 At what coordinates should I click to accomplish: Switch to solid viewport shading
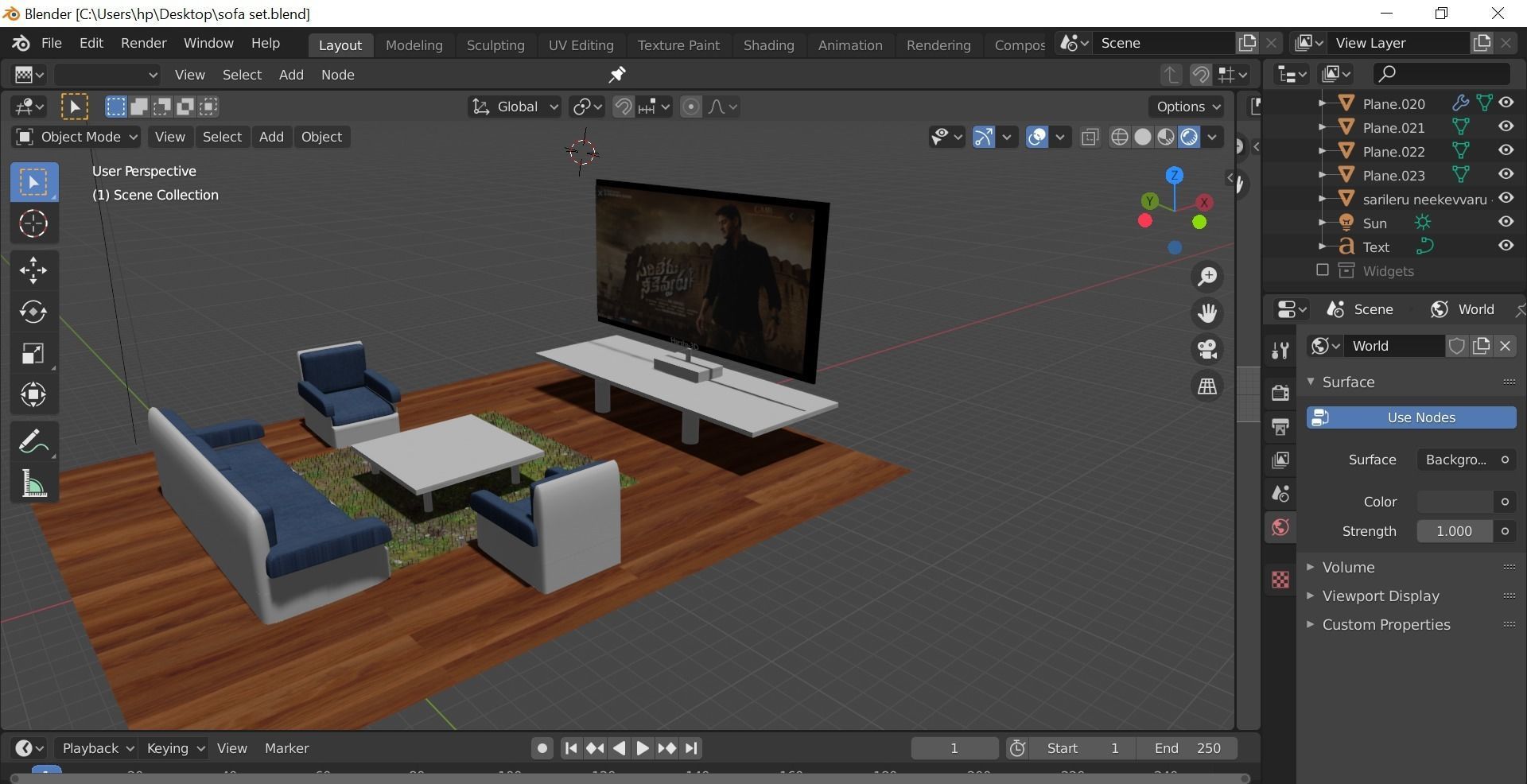tap(1143, 138)
